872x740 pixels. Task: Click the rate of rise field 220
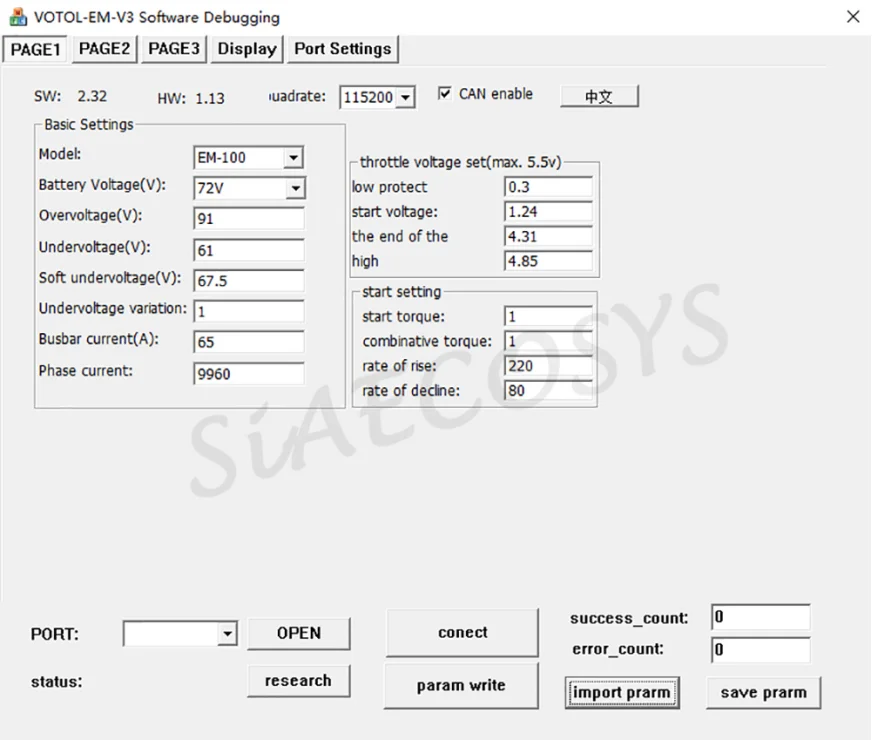point(548,366)
